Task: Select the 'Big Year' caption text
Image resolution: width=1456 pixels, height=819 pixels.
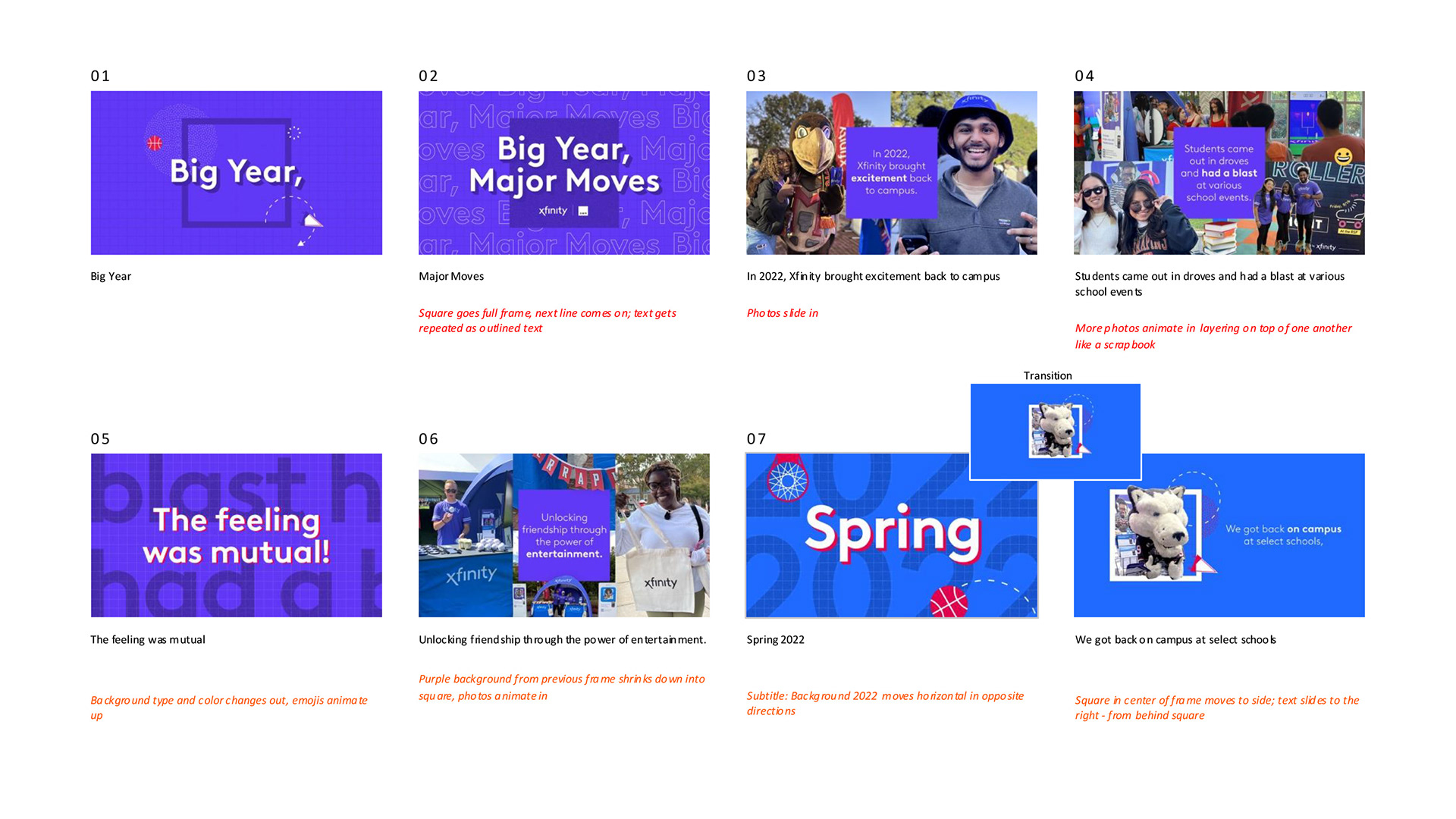Action: (111, 276)
